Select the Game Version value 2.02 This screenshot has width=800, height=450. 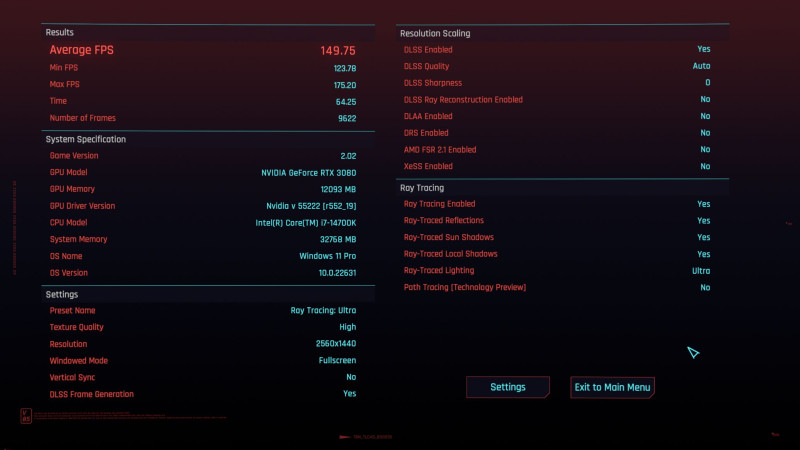(x=348, y=156)
